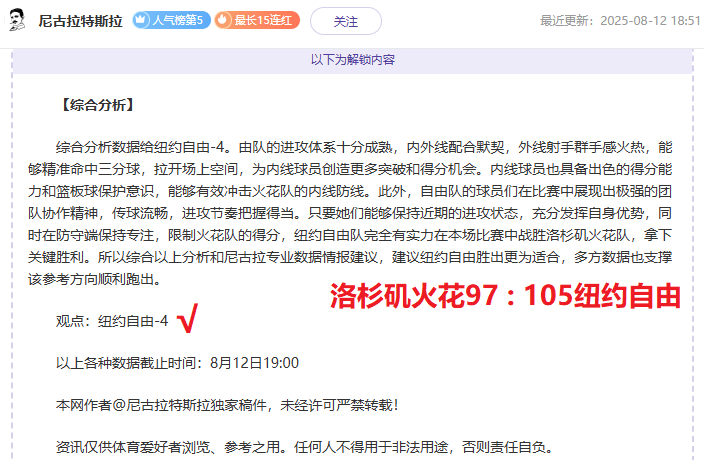The width and height of the screenshot is (704, 460).
Task: Follow the author with the 关注 button
Action: pyautogui.click(x=346, y=21)
